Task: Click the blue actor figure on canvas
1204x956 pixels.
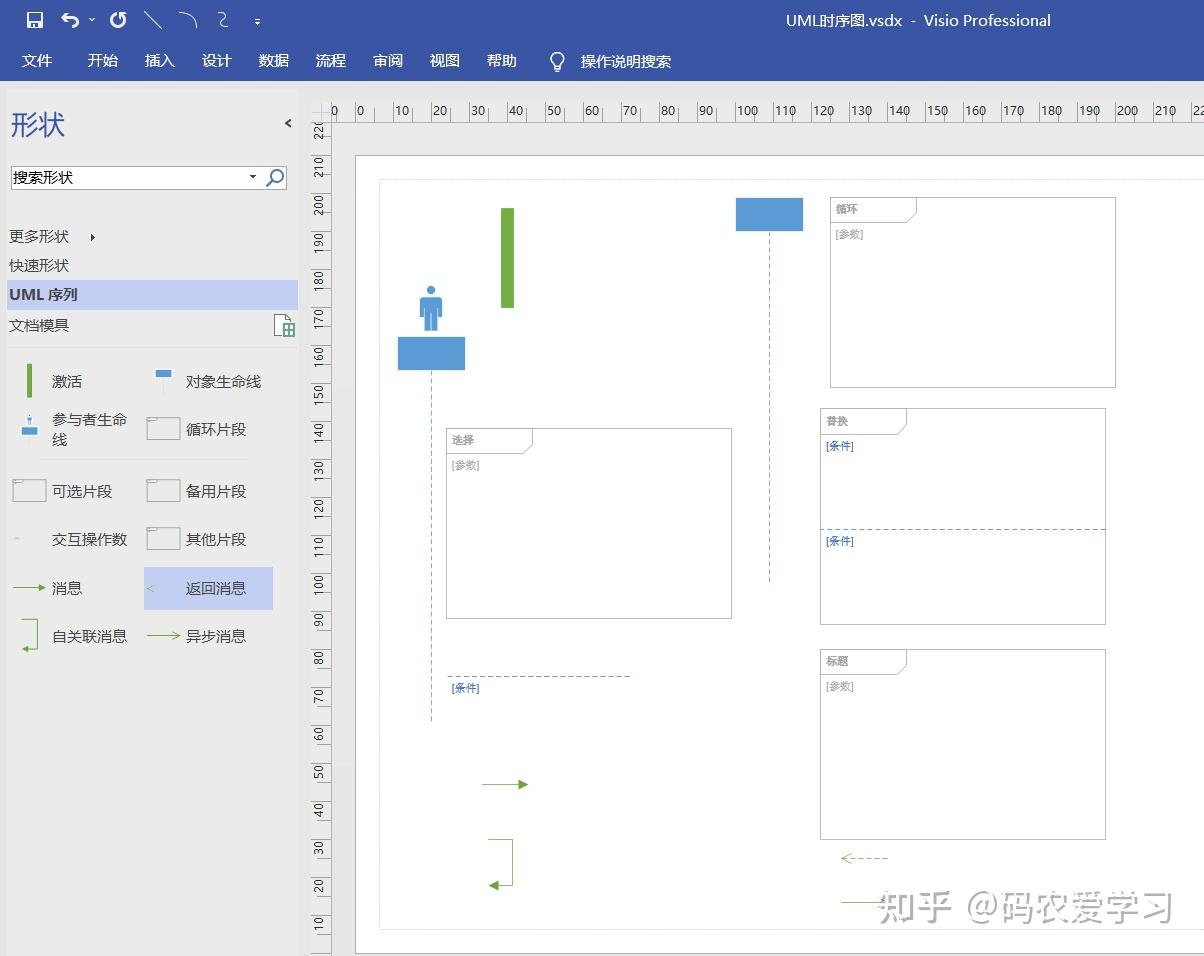Action: [x=431, y=308]
